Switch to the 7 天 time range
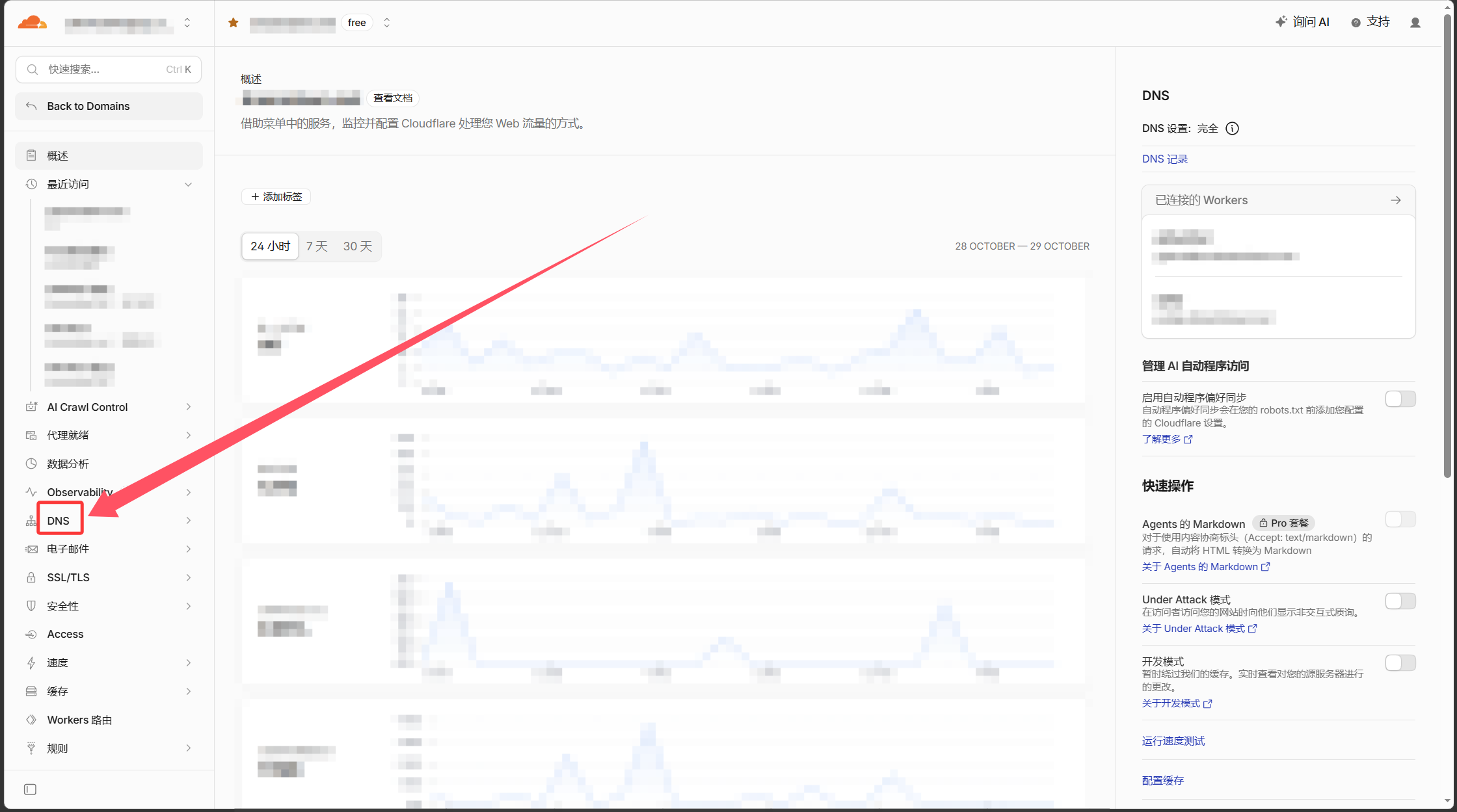The width and height of the screenshot is (1457, 812). coord(317,246)
